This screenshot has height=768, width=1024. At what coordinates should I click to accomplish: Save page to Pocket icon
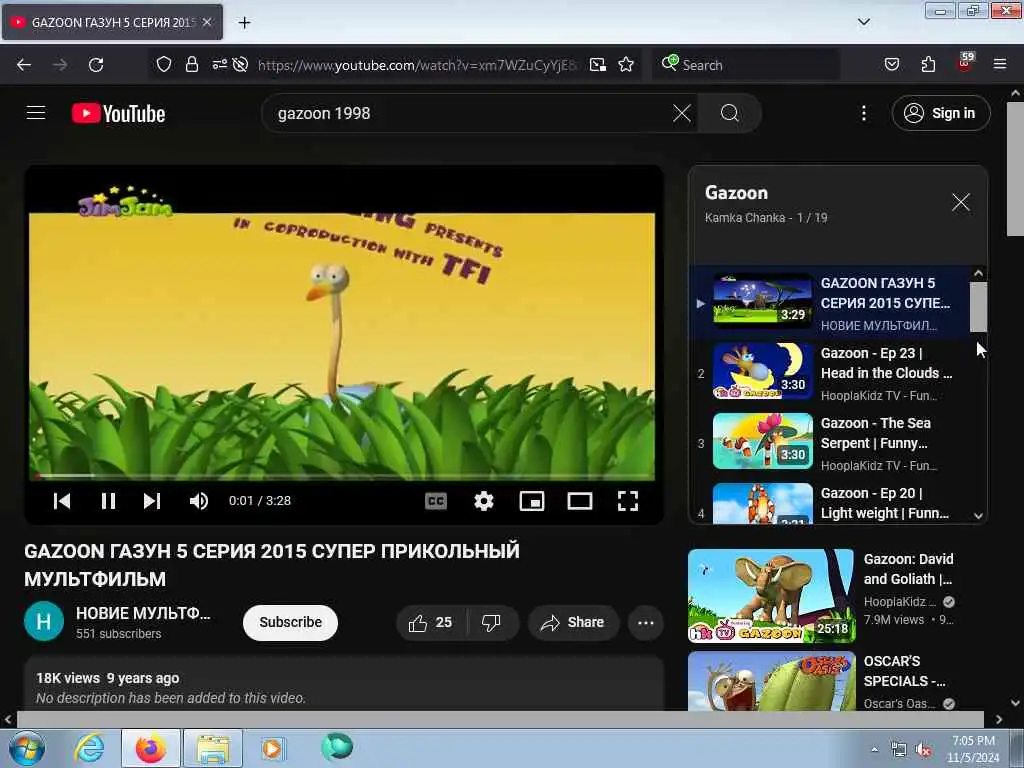pyautogui.click(x=891, y=65)
